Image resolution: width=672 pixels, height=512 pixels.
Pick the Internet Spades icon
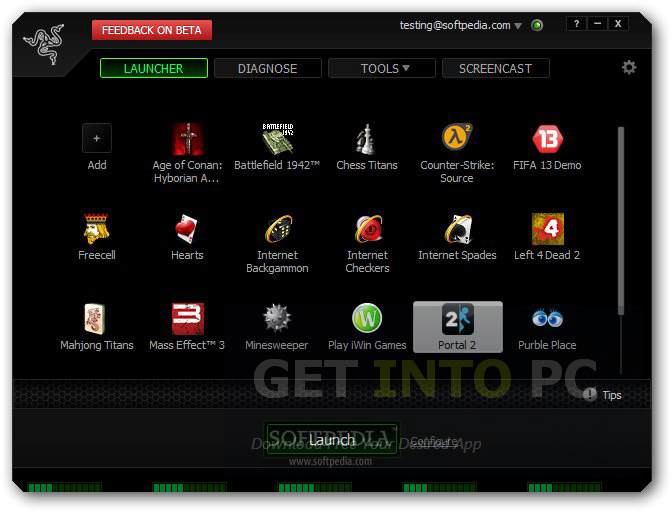coord(458,229)
